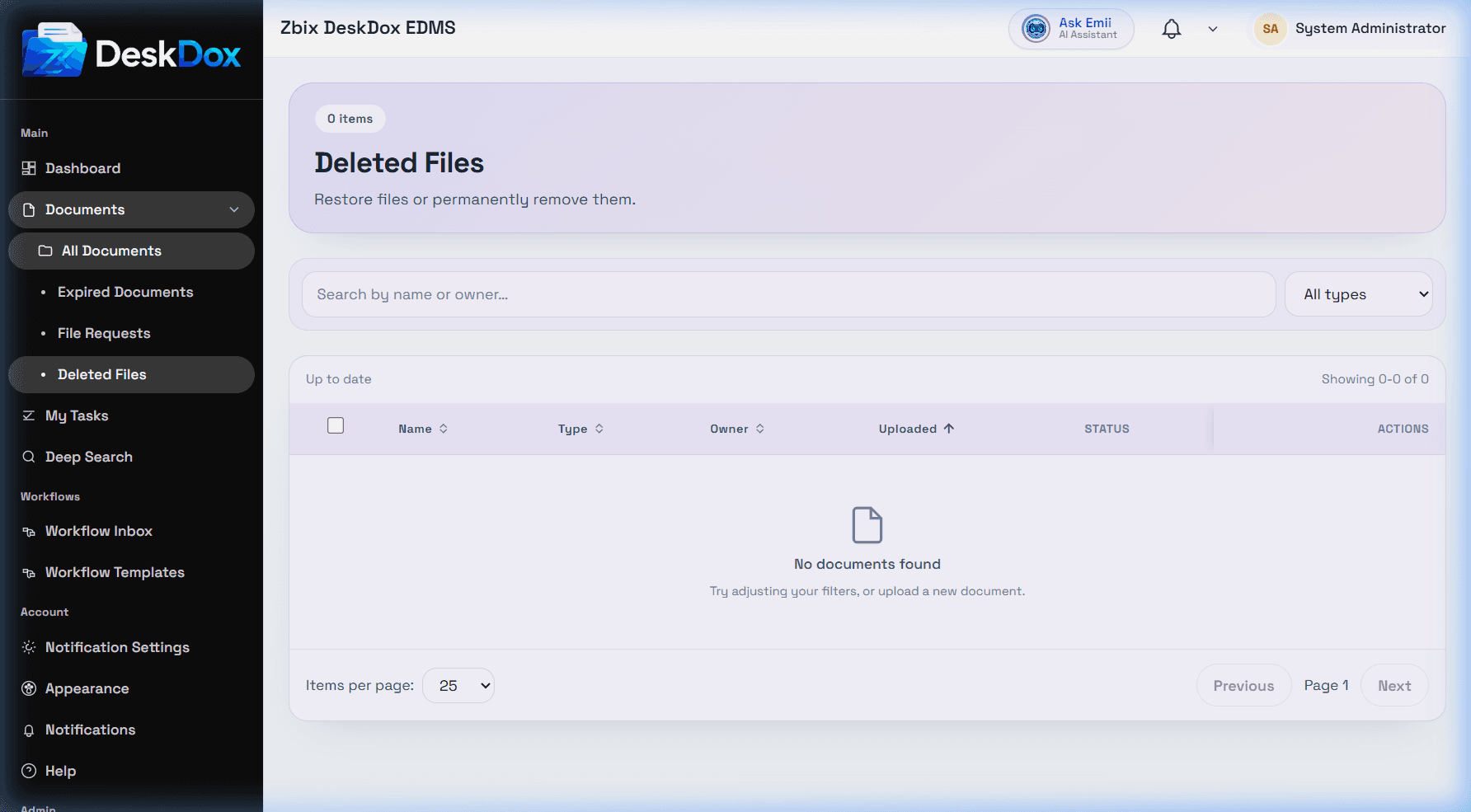1471x812 pixels.
Task: Click the Notifications bell icon in sidebar
Action: pyautogui.click(x=29, y=730)
